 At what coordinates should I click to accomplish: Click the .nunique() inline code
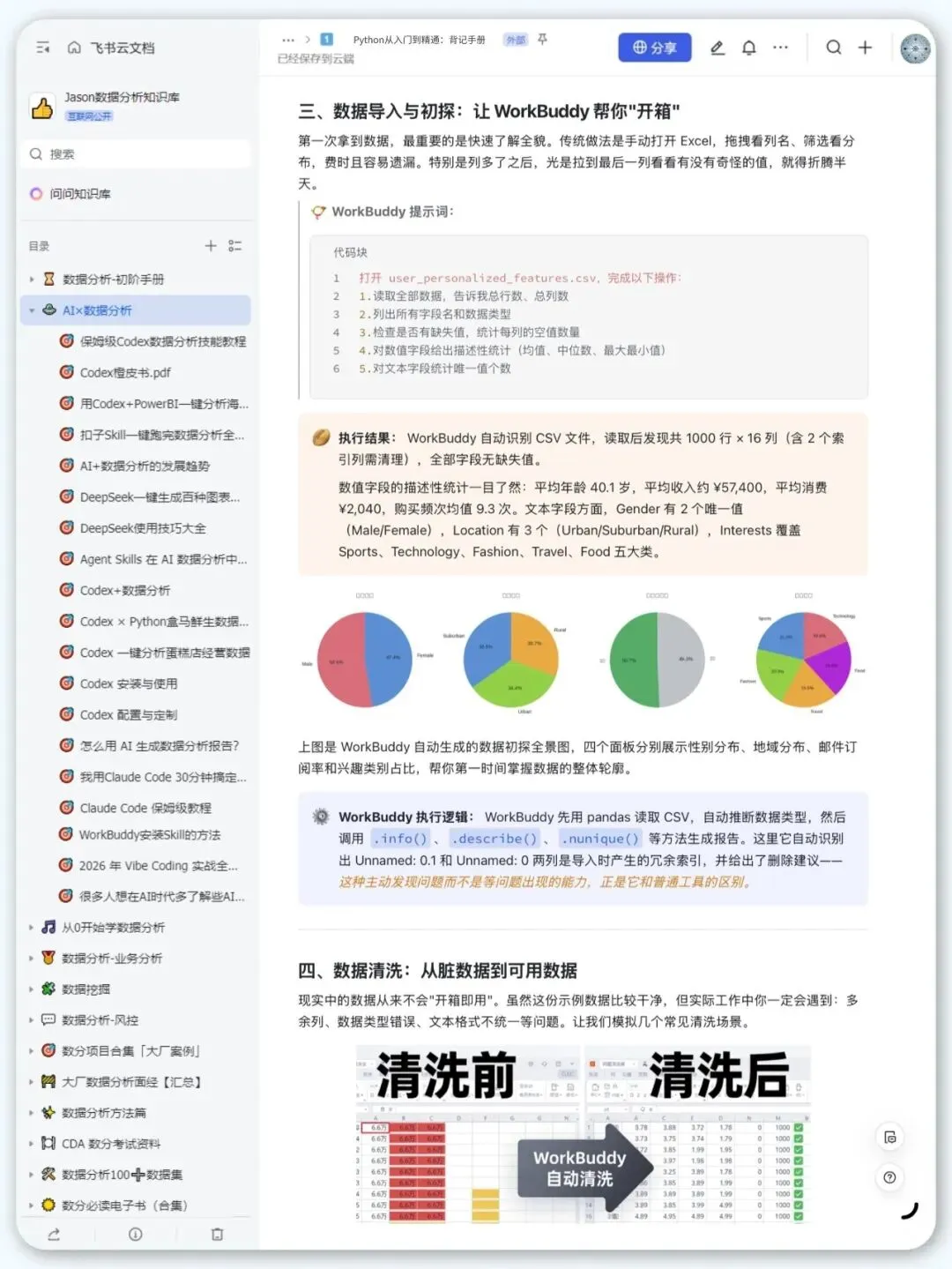click(x=601, y=839)
